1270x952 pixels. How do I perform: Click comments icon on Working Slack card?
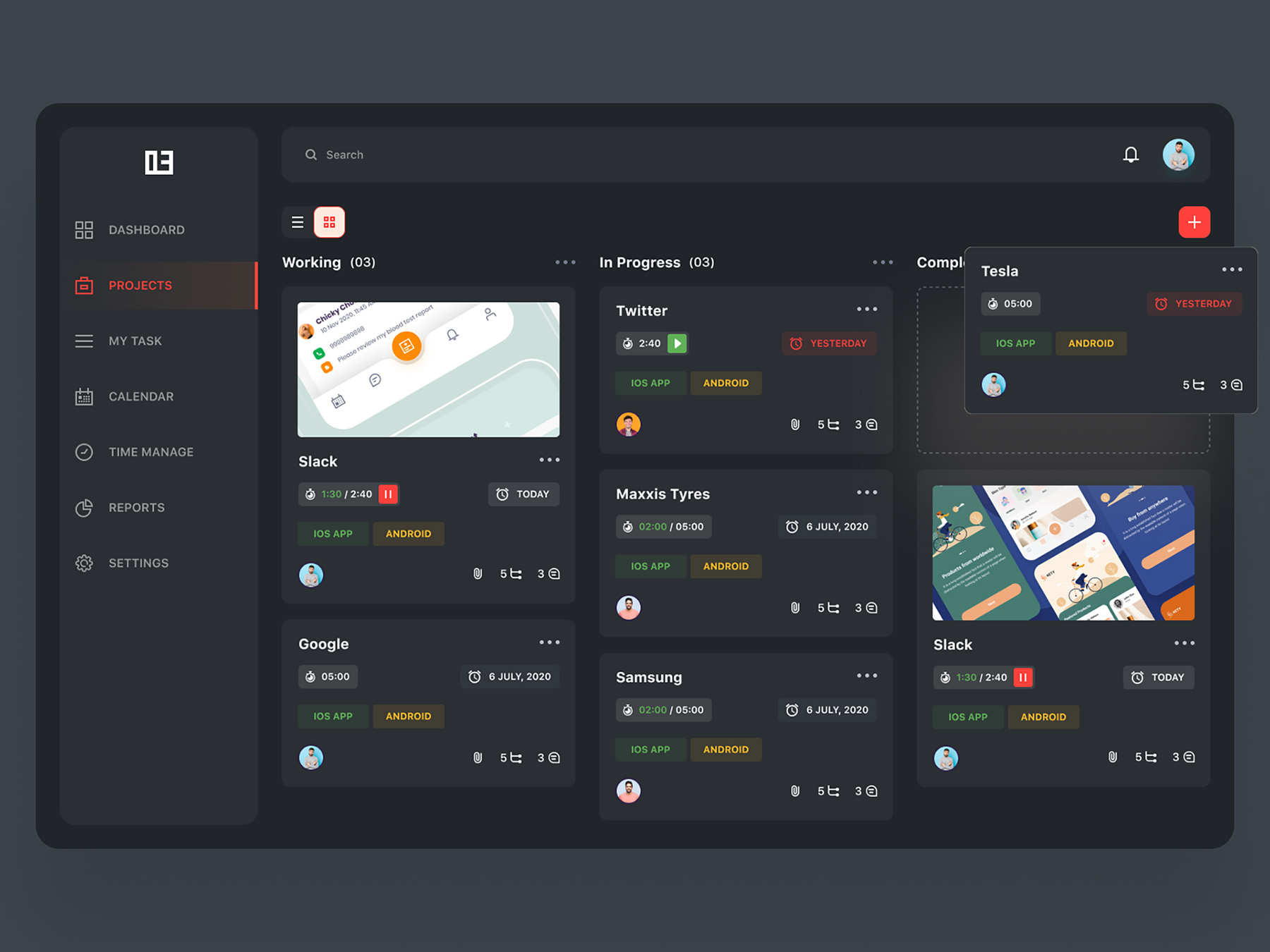click(554, 574)
